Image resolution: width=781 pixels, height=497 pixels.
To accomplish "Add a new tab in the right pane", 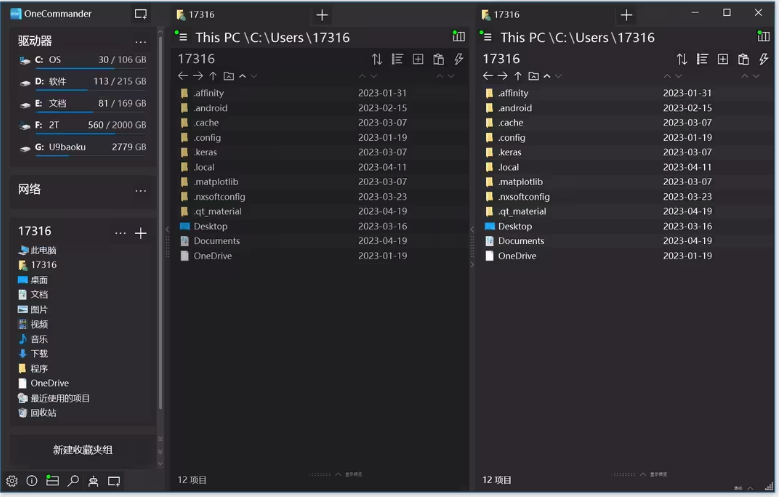I will pyautogui.click(x=627, y=15).
